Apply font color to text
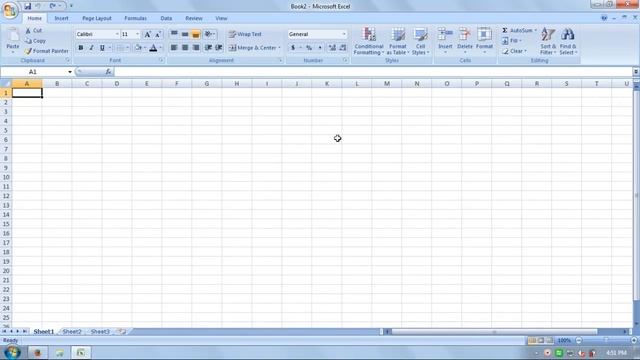The height and width of the screenshot is (360, 640). click(153, 48)
